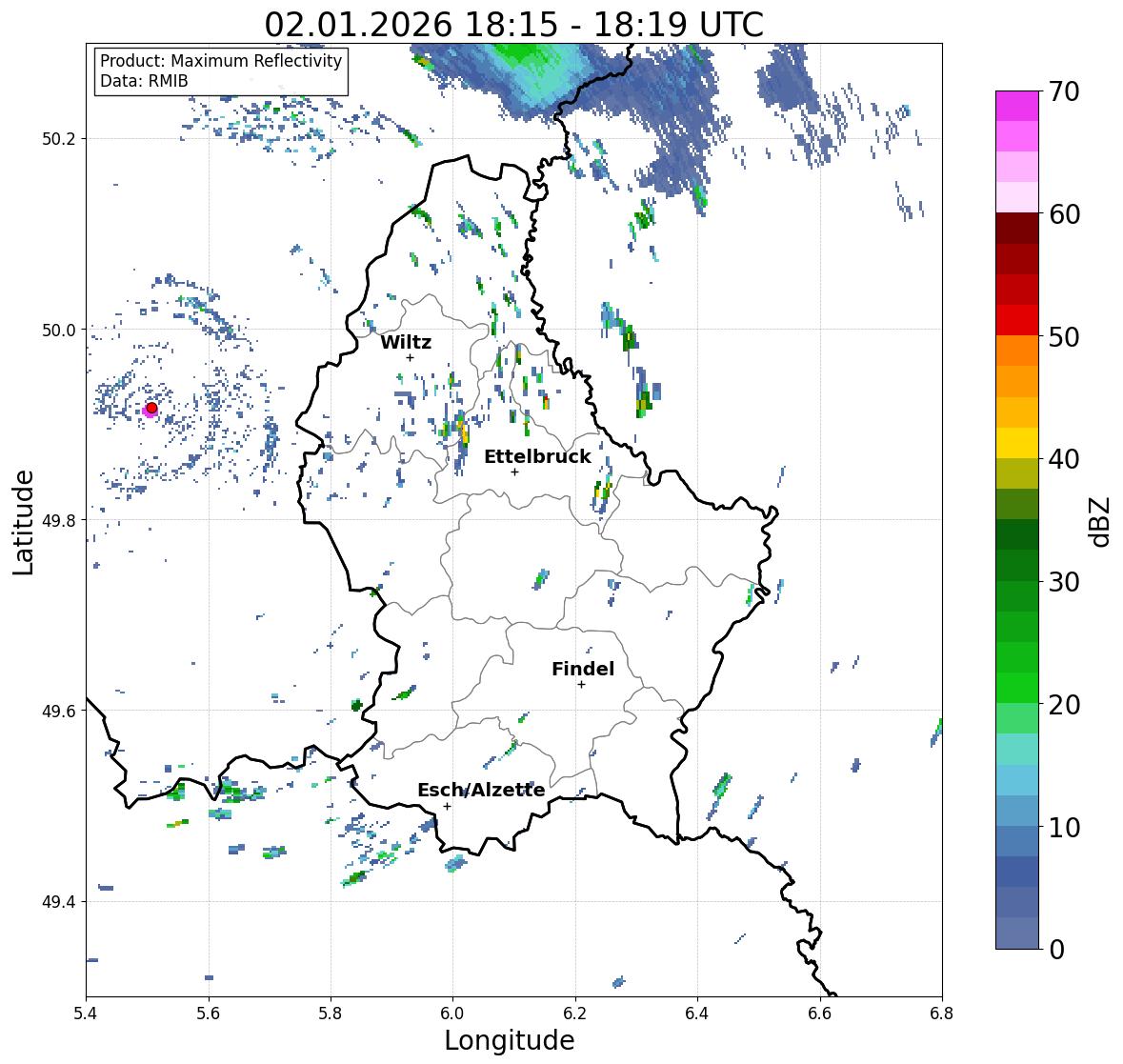
Task: Select the Ettelbruck station label
Action: coord(537,456)
